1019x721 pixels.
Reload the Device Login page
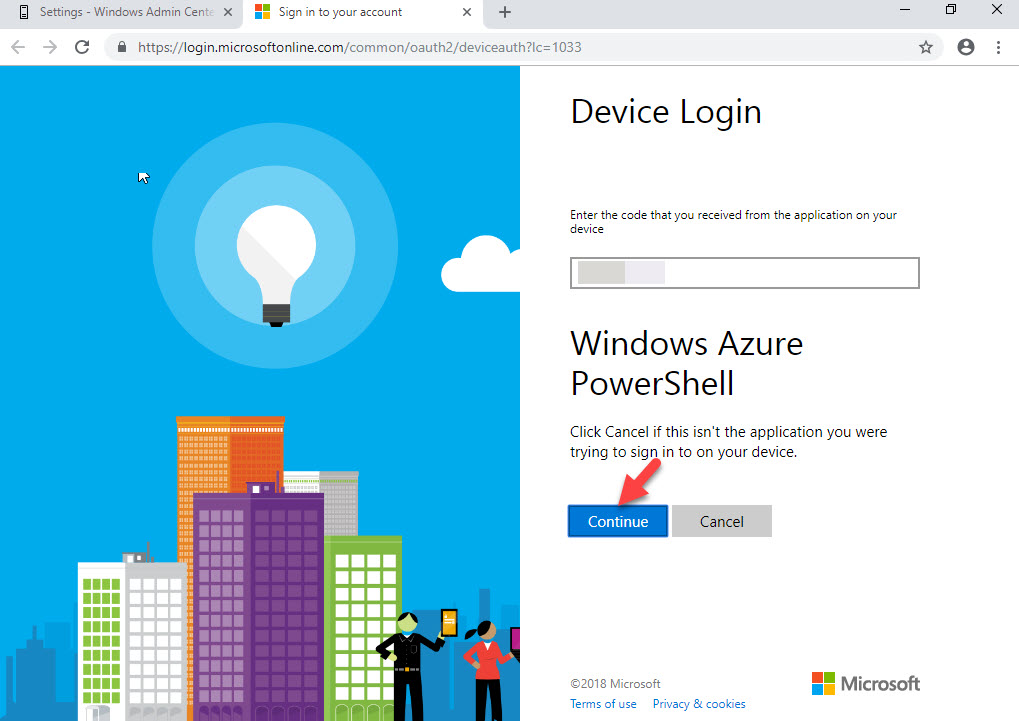82,47
